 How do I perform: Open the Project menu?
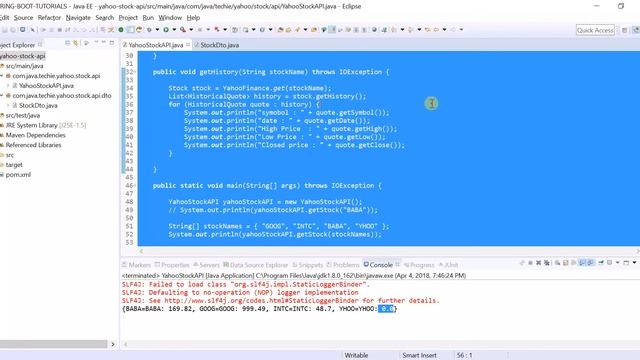[x=128, y=18]
